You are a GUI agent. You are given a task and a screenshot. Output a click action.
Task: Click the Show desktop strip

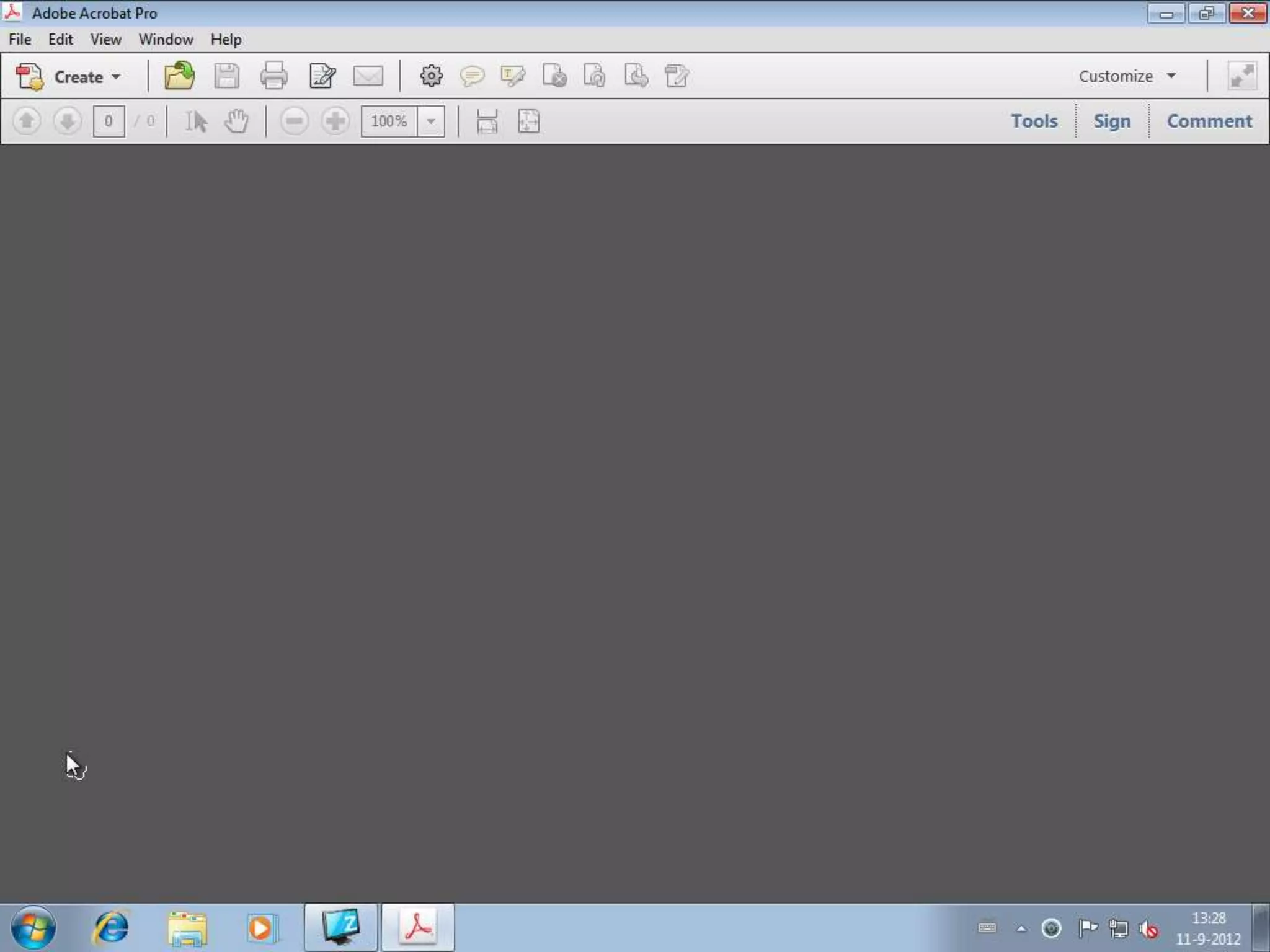click(1261, 928)
